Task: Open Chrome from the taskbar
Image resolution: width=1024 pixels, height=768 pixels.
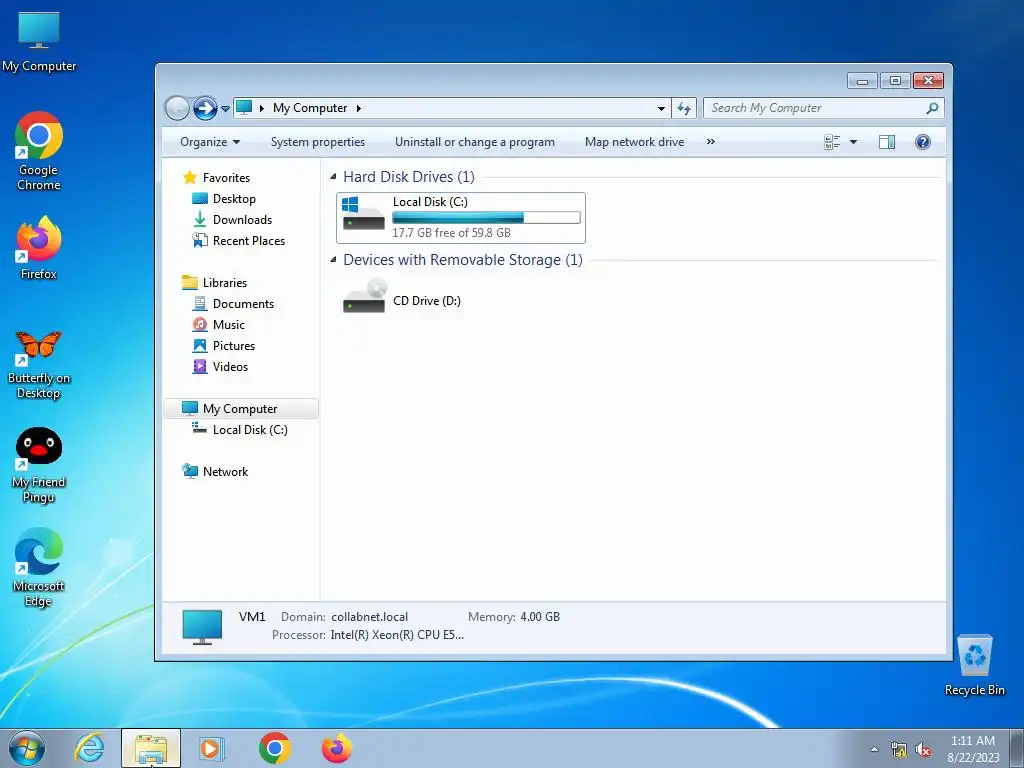Action: 274,748
